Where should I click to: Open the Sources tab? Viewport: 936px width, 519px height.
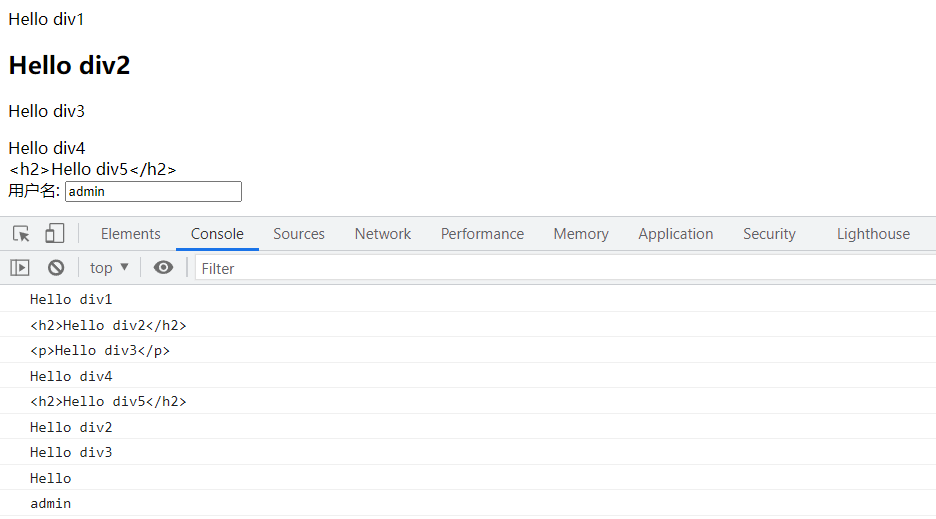coord(298,234)
